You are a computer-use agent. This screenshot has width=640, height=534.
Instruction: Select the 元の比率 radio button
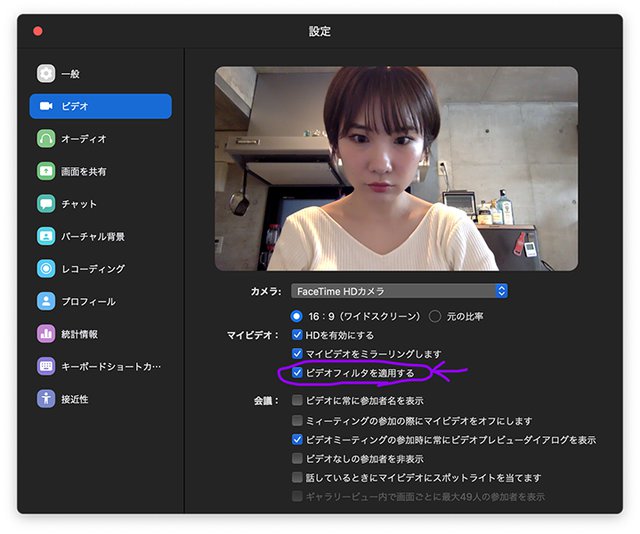435,316
